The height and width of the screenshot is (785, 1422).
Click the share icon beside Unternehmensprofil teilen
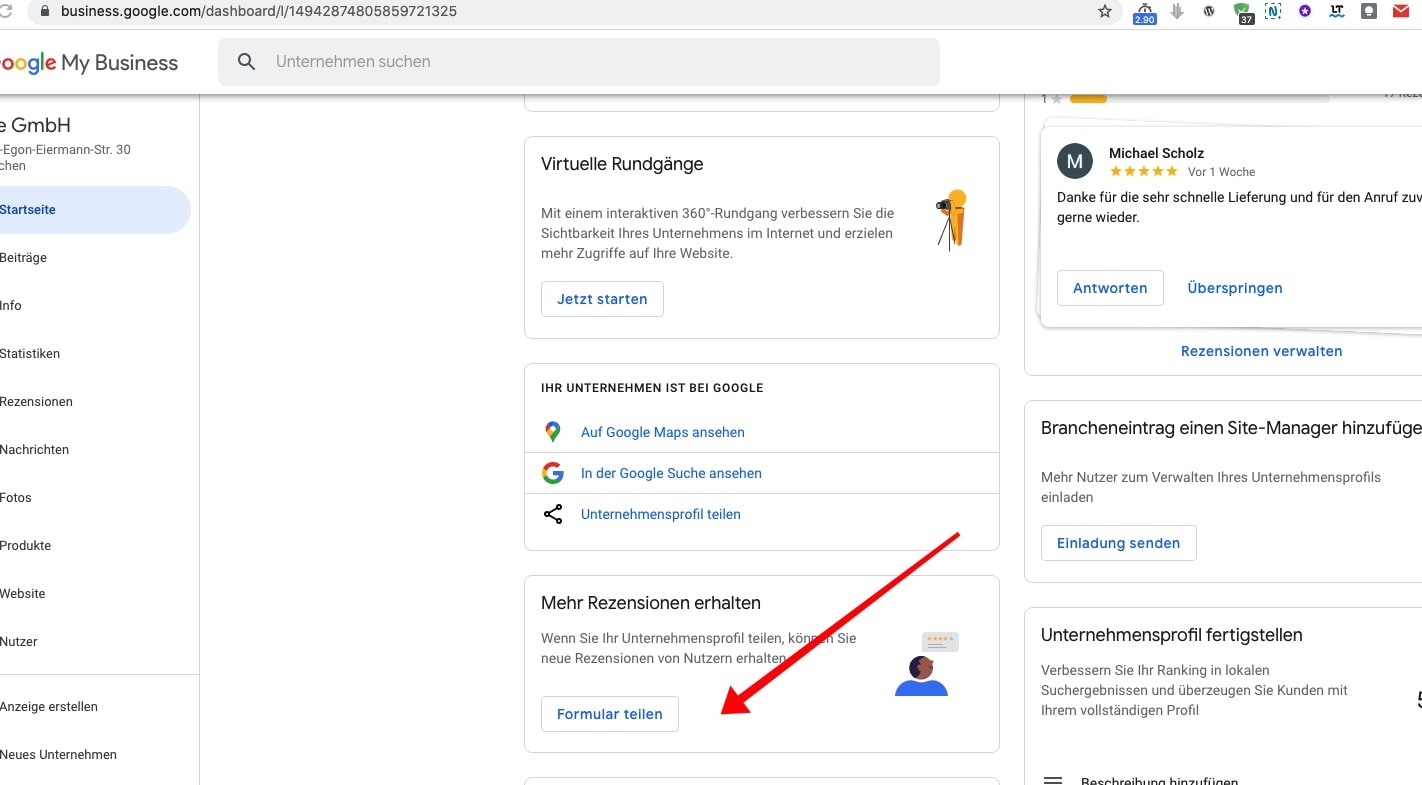tap(553, 514)
